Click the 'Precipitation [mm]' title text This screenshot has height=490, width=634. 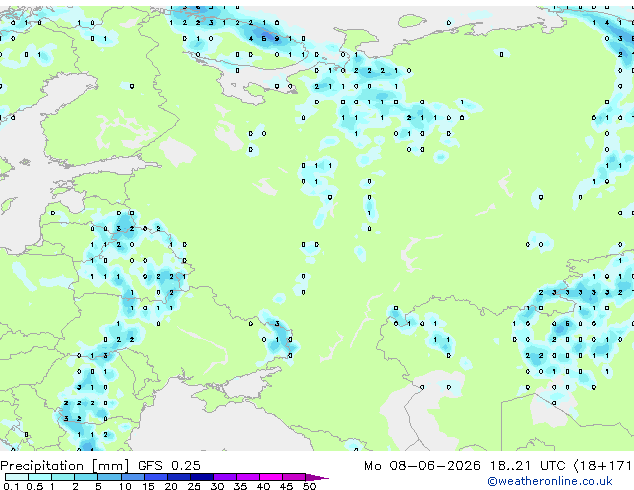pyautogui.click(x=64, y=466)
